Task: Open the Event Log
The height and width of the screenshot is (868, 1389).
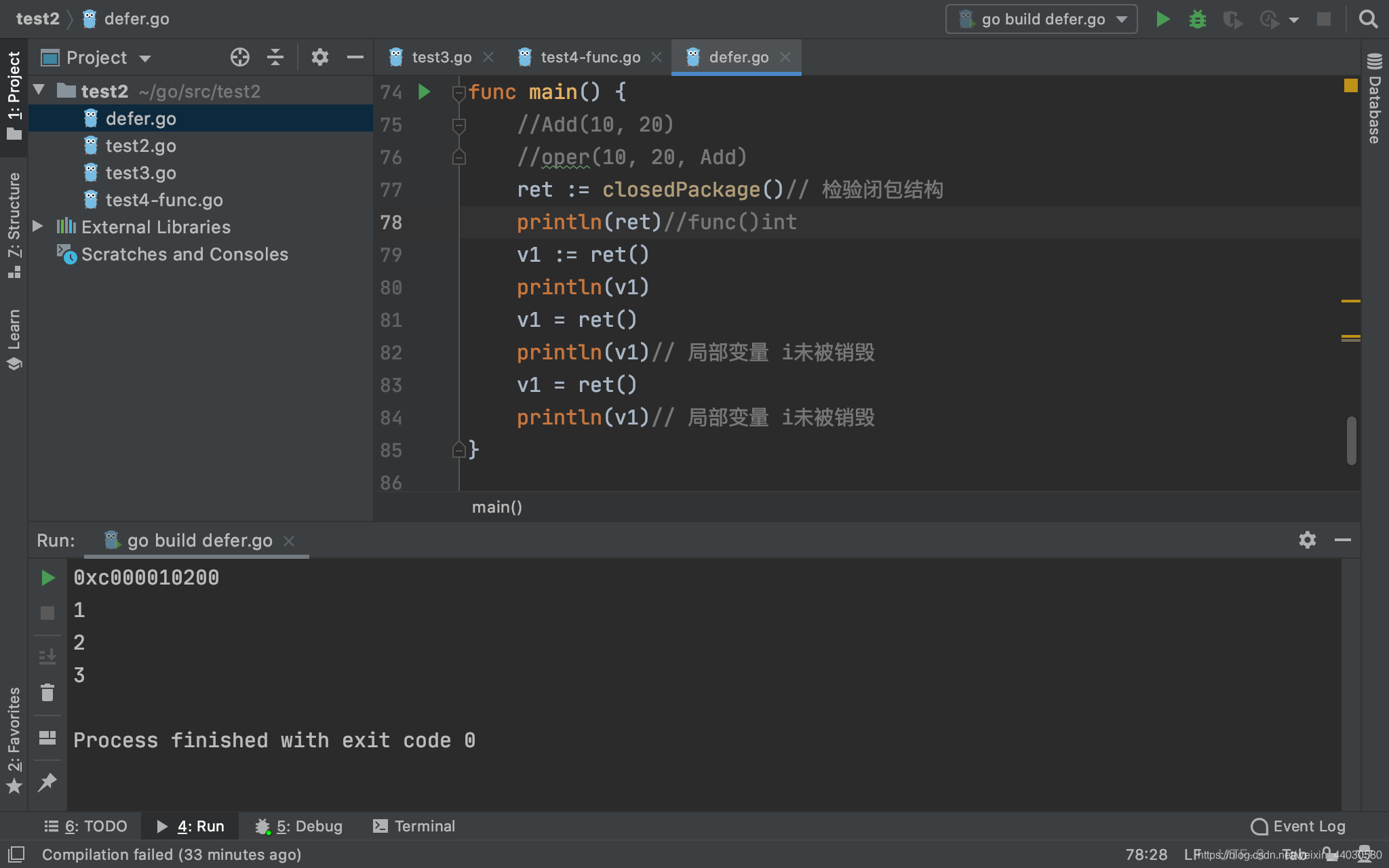Action: 1298,826
